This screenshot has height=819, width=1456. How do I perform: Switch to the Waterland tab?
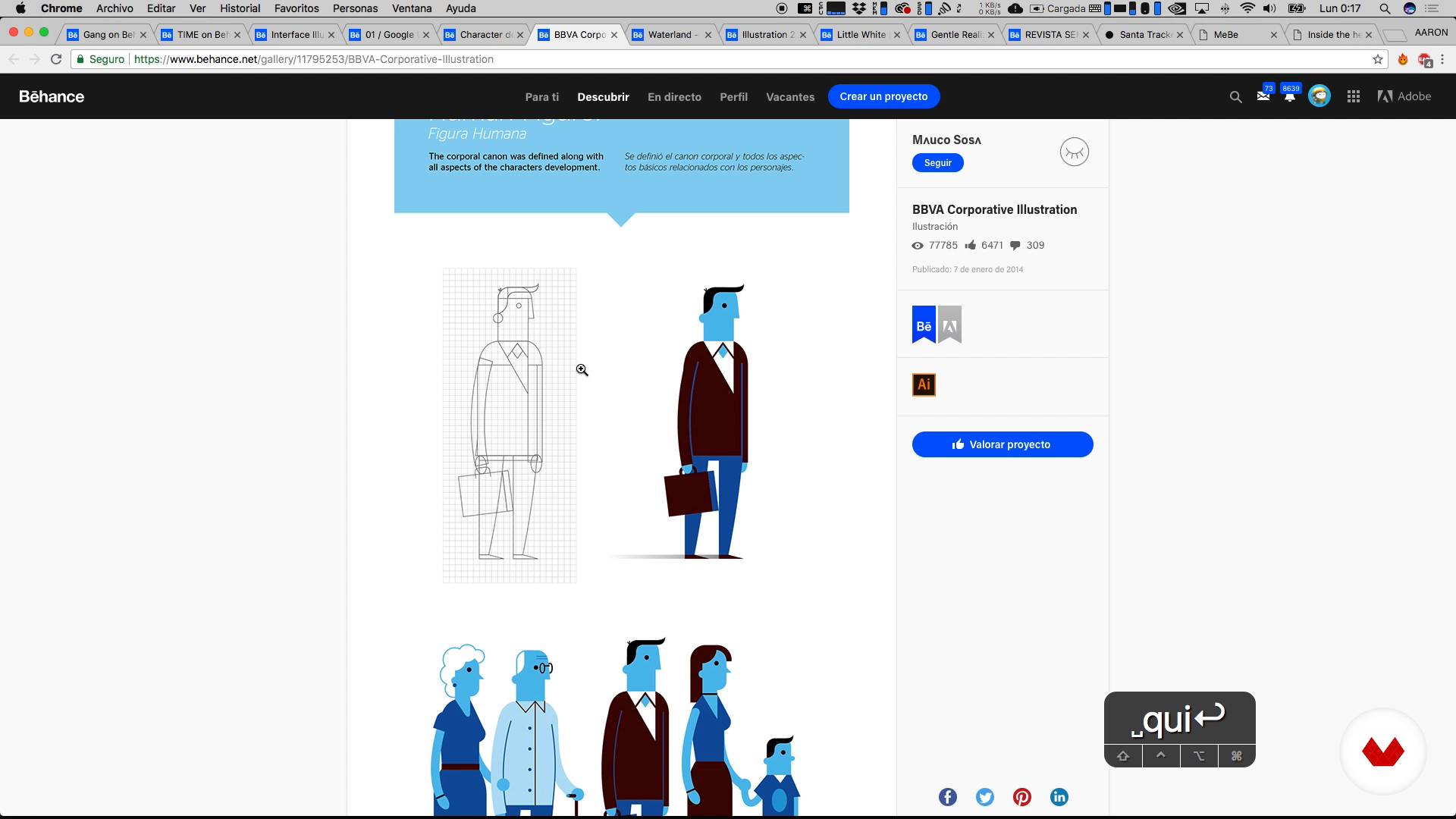click(x=671, y=35)
